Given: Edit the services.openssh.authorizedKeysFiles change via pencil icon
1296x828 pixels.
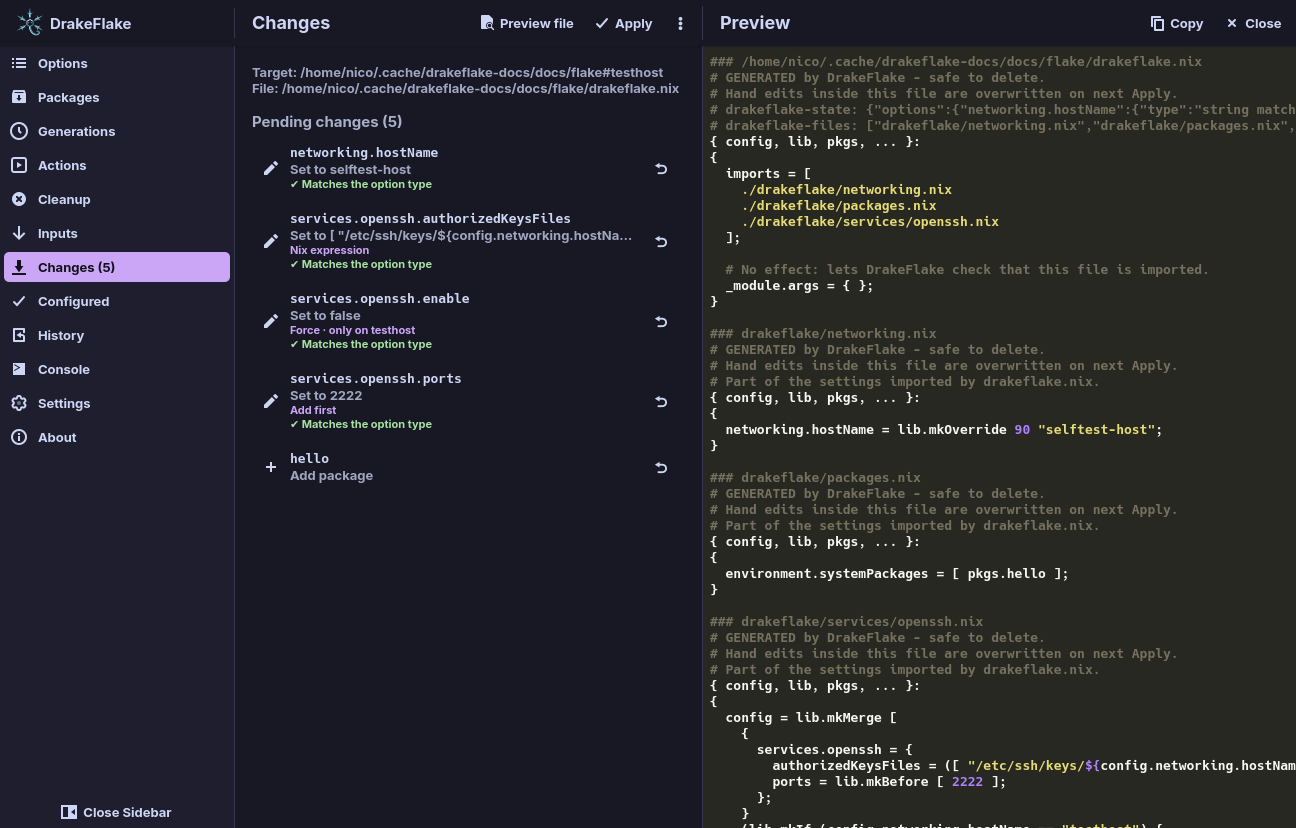Looking at the screenshot, I should point(270,241).
